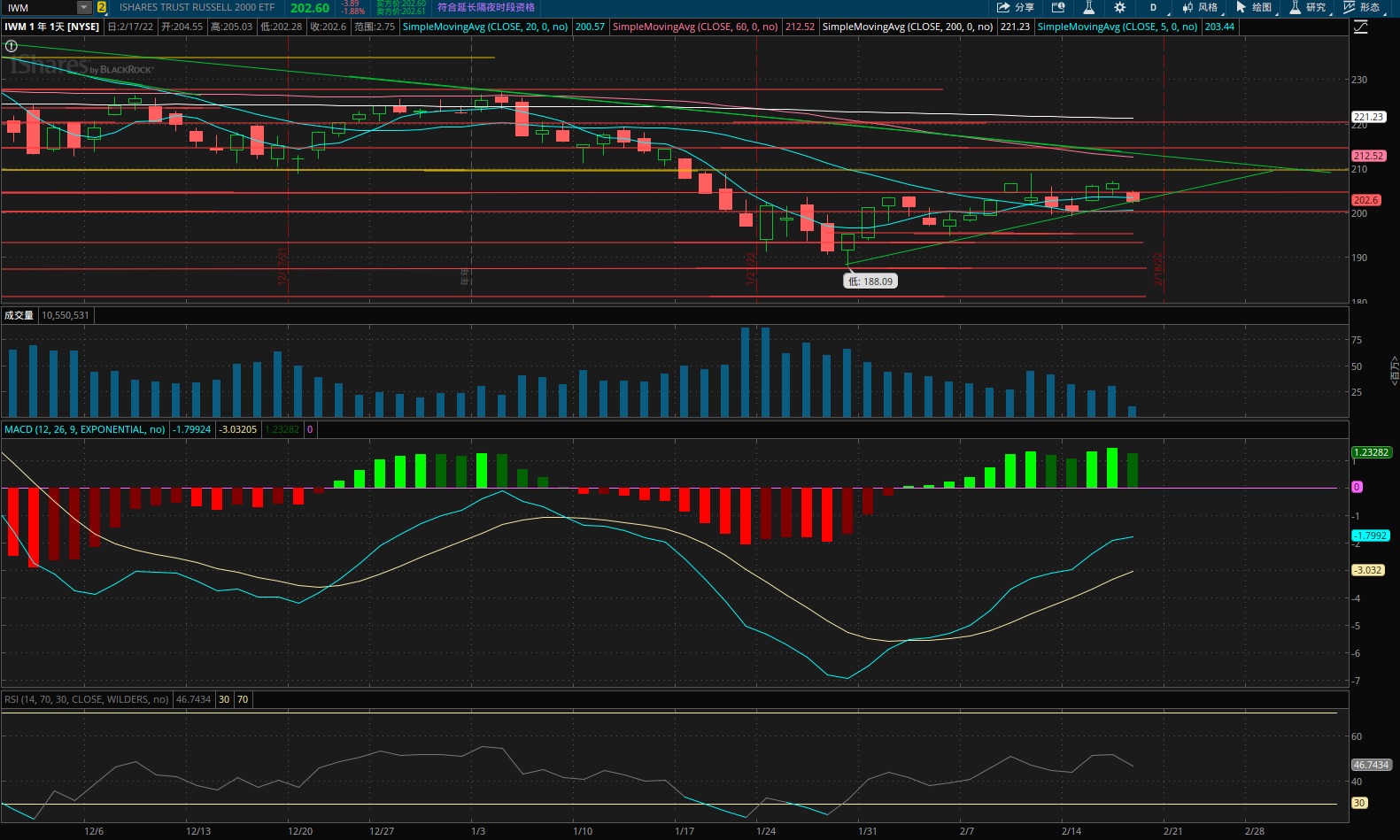Viewport: 1400px width, 840px height.
Task: Click the 低: 188.09 low price bubble
Action: coord(870,281)
